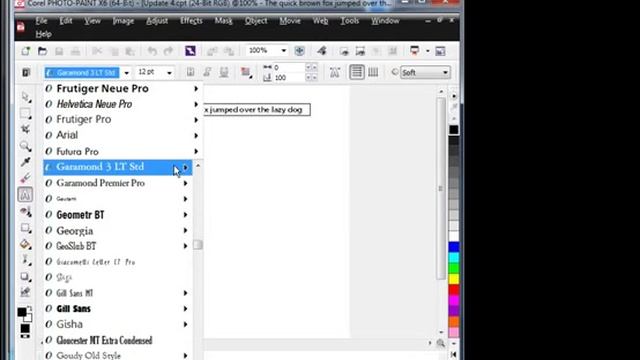Click the Undo arrow icon
The width and height of the screenshot is (640, 360).
(152, 51)
